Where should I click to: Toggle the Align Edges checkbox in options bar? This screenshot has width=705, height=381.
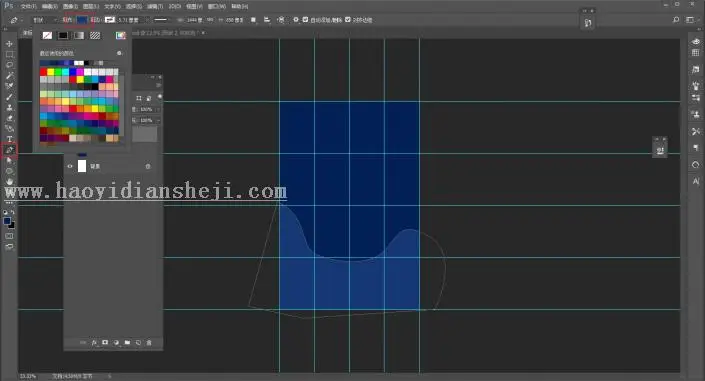click(348, 20)
